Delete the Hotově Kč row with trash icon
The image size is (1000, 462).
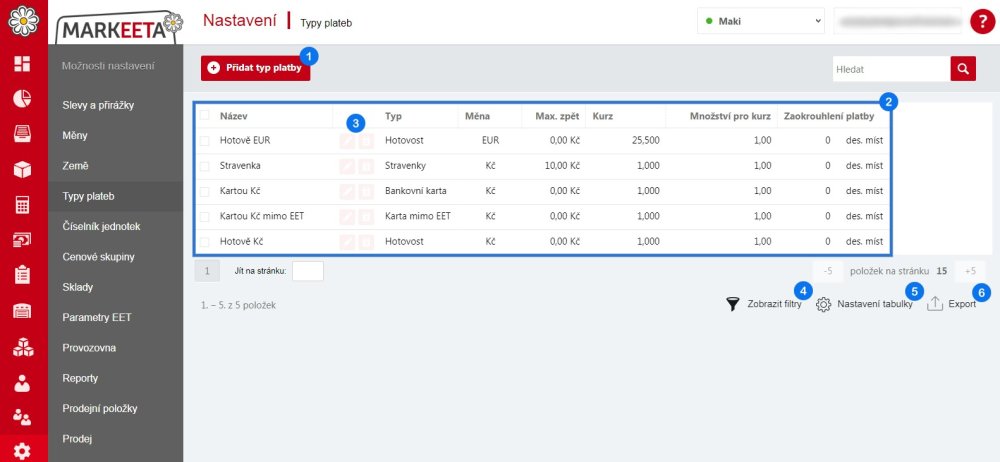(x=366, y=242)
